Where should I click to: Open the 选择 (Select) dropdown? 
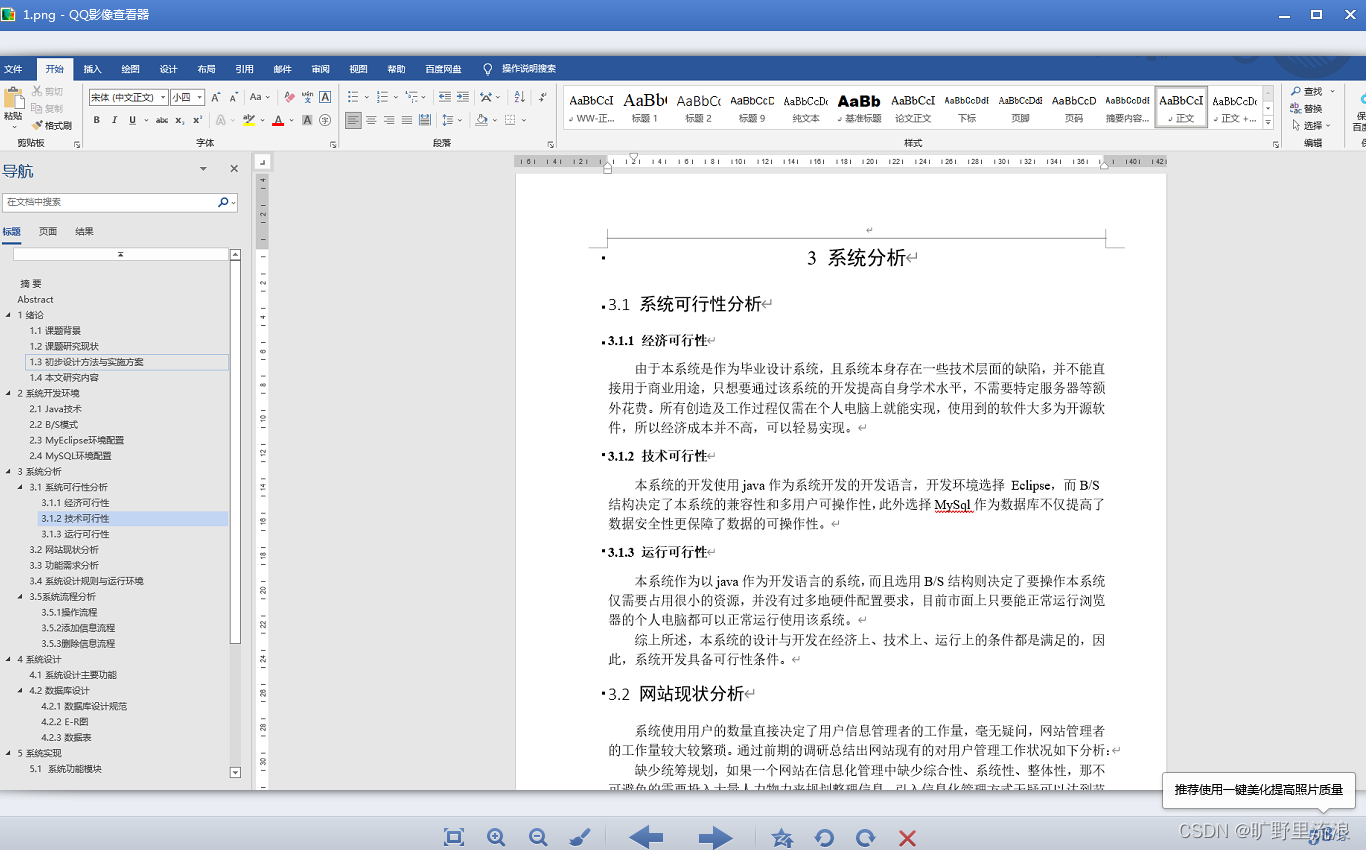tap(1309, 125)
